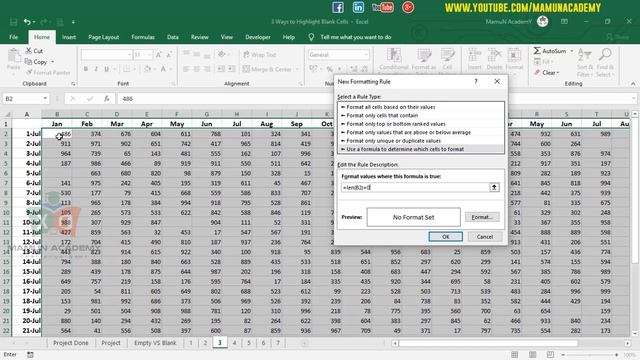Click the formula bar Enter checkmark
The width and height of the screenshot is (640, 360).
tap(90, 98)
